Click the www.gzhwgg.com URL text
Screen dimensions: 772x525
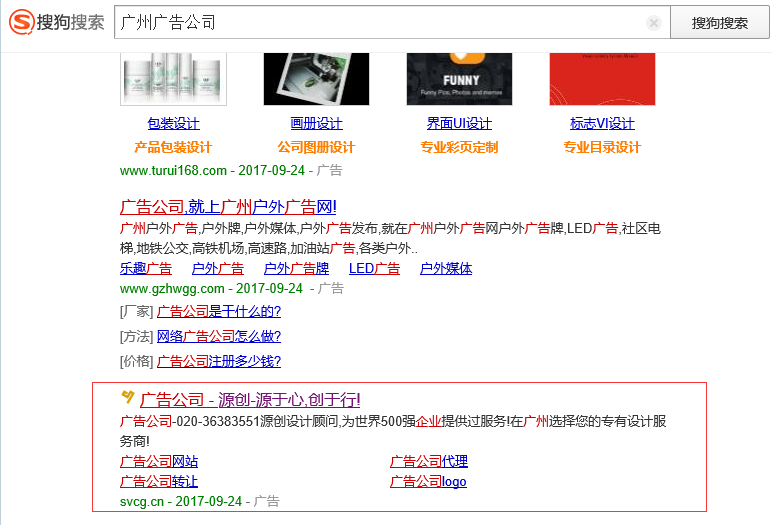[172, 289]
